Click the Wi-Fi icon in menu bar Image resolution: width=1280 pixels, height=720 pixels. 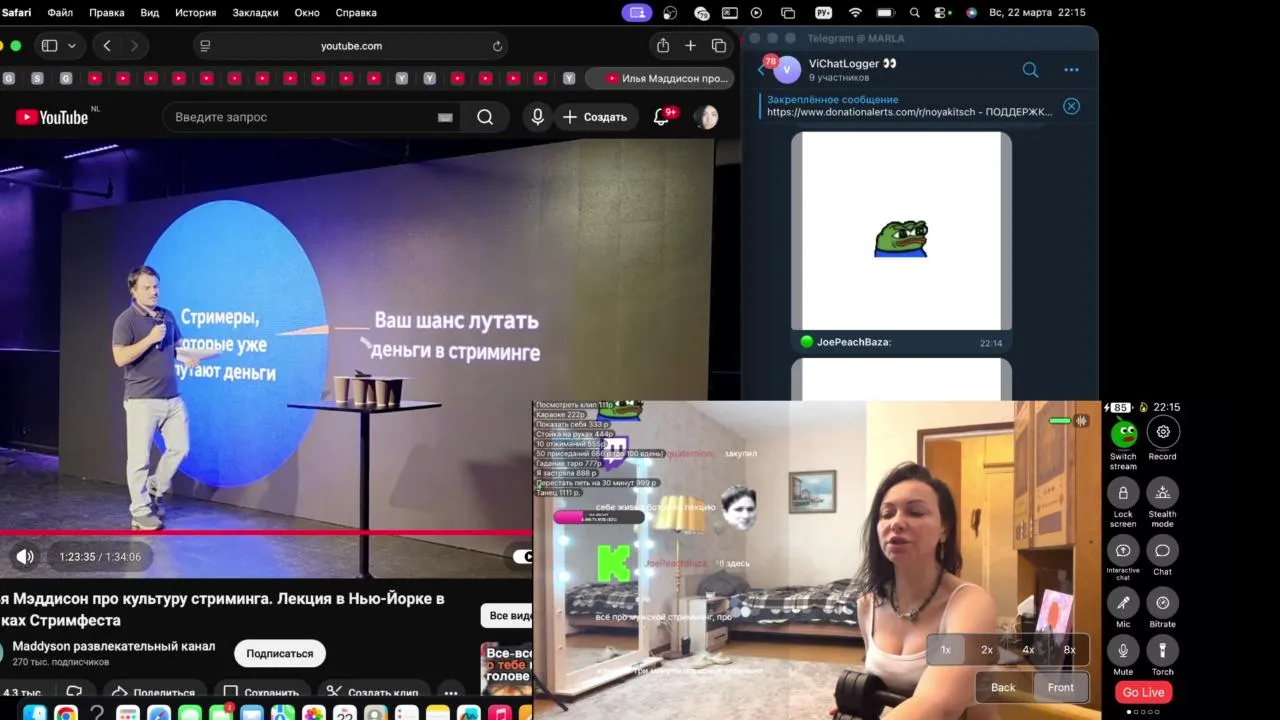tap(855, 13)
